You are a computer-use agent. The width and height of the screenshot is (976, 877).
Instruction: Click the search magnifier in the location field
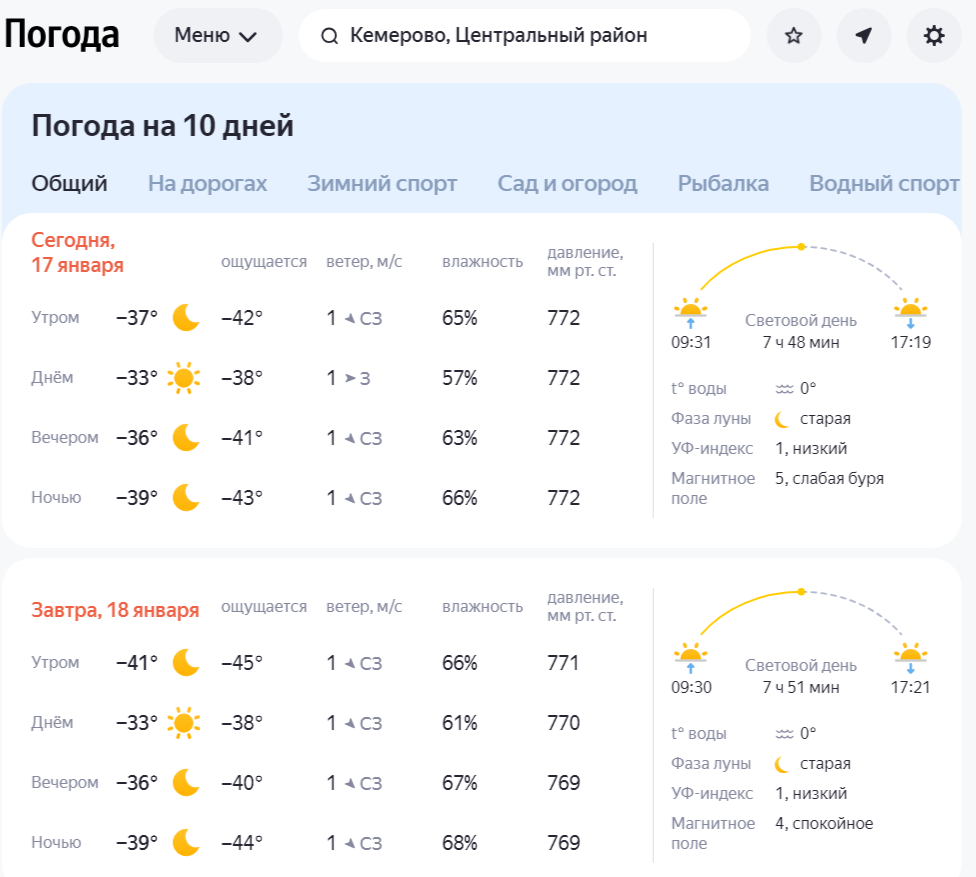click(x=330, y=35)
